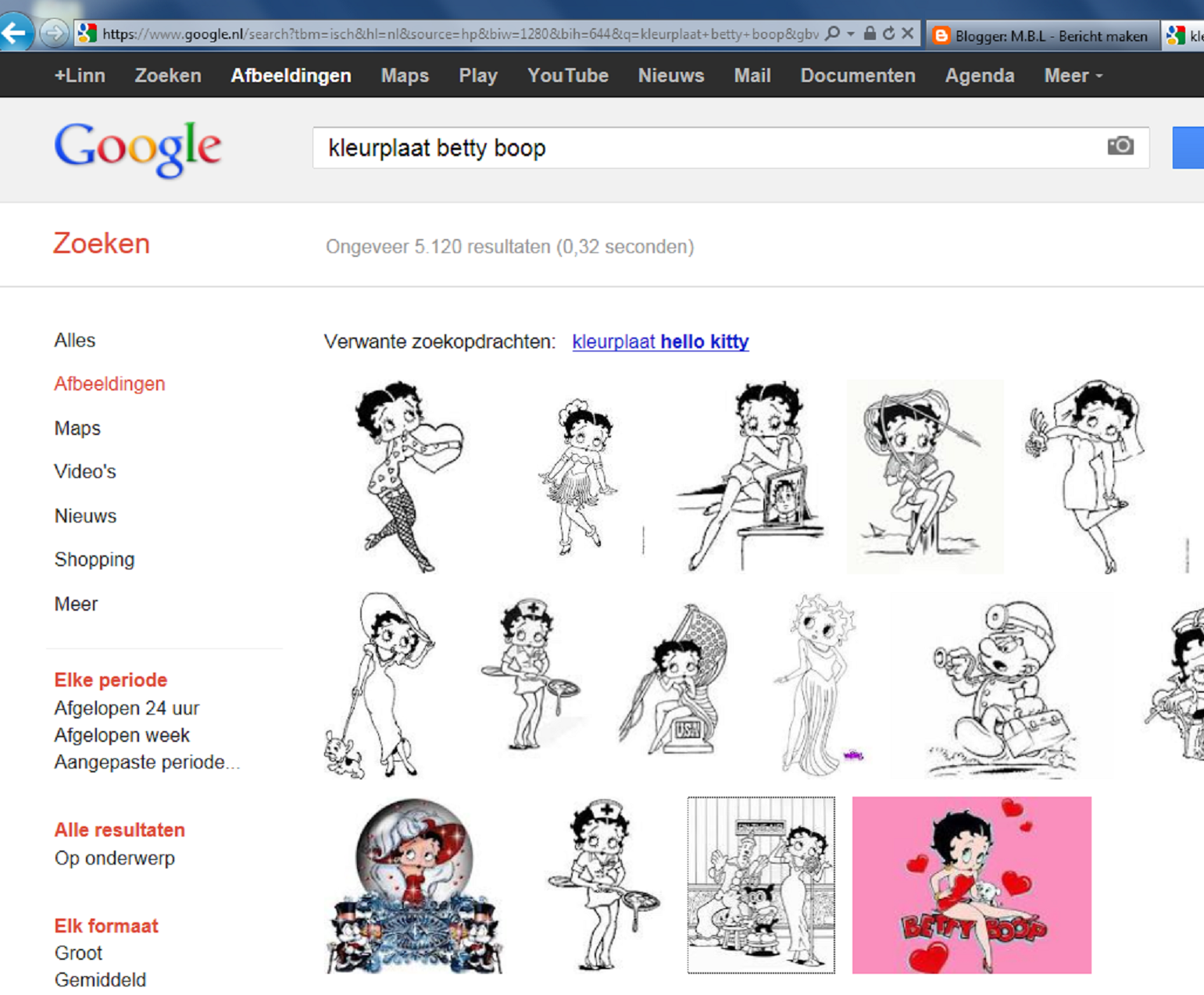
Task: Open Play in the top Google bar
Action: click(478, 76)
